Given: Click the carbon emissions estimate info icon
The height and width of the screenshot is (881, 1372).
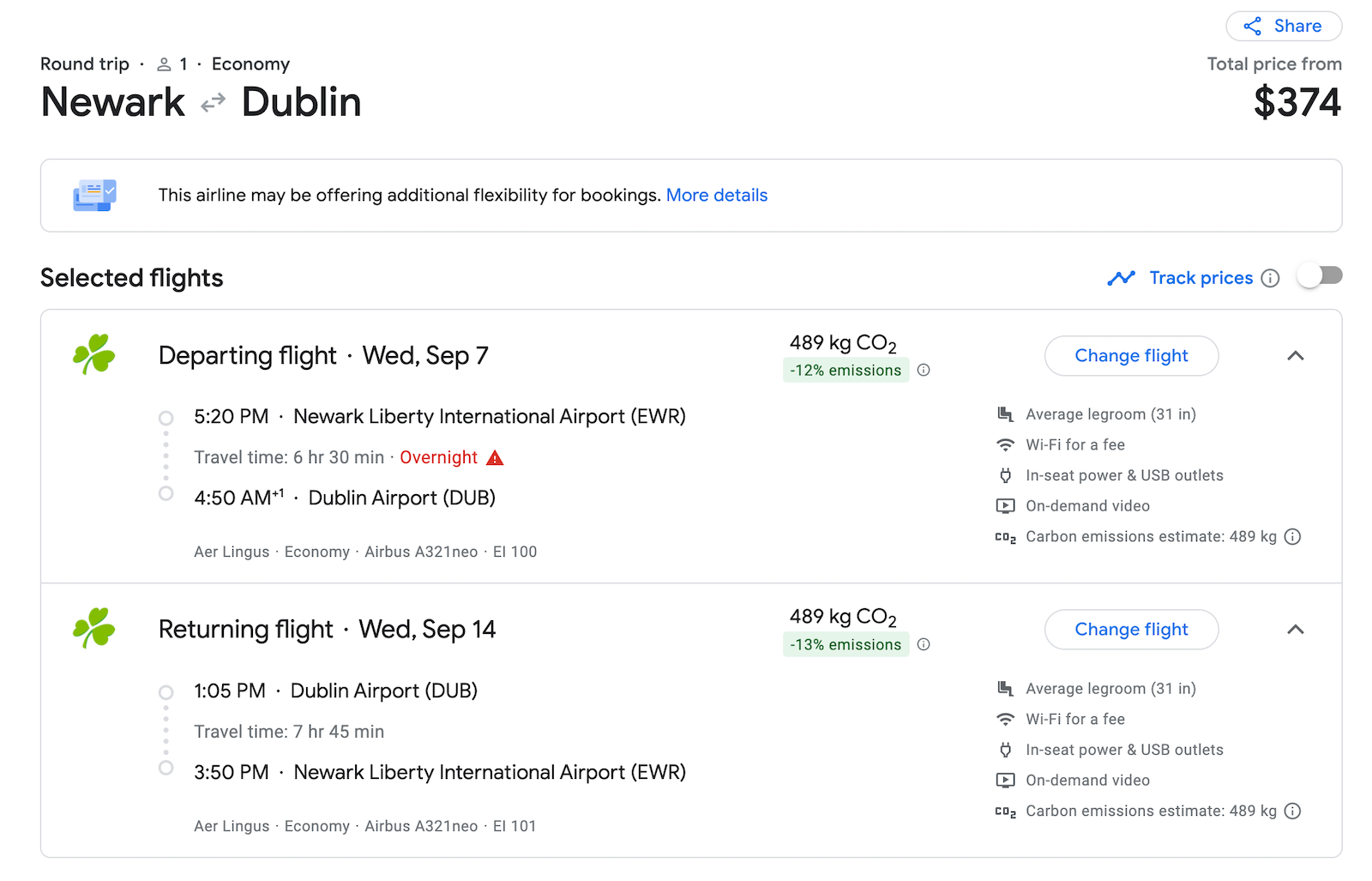Looking at the screenshot, I should pyautogui.click(x=1292, y=536).
